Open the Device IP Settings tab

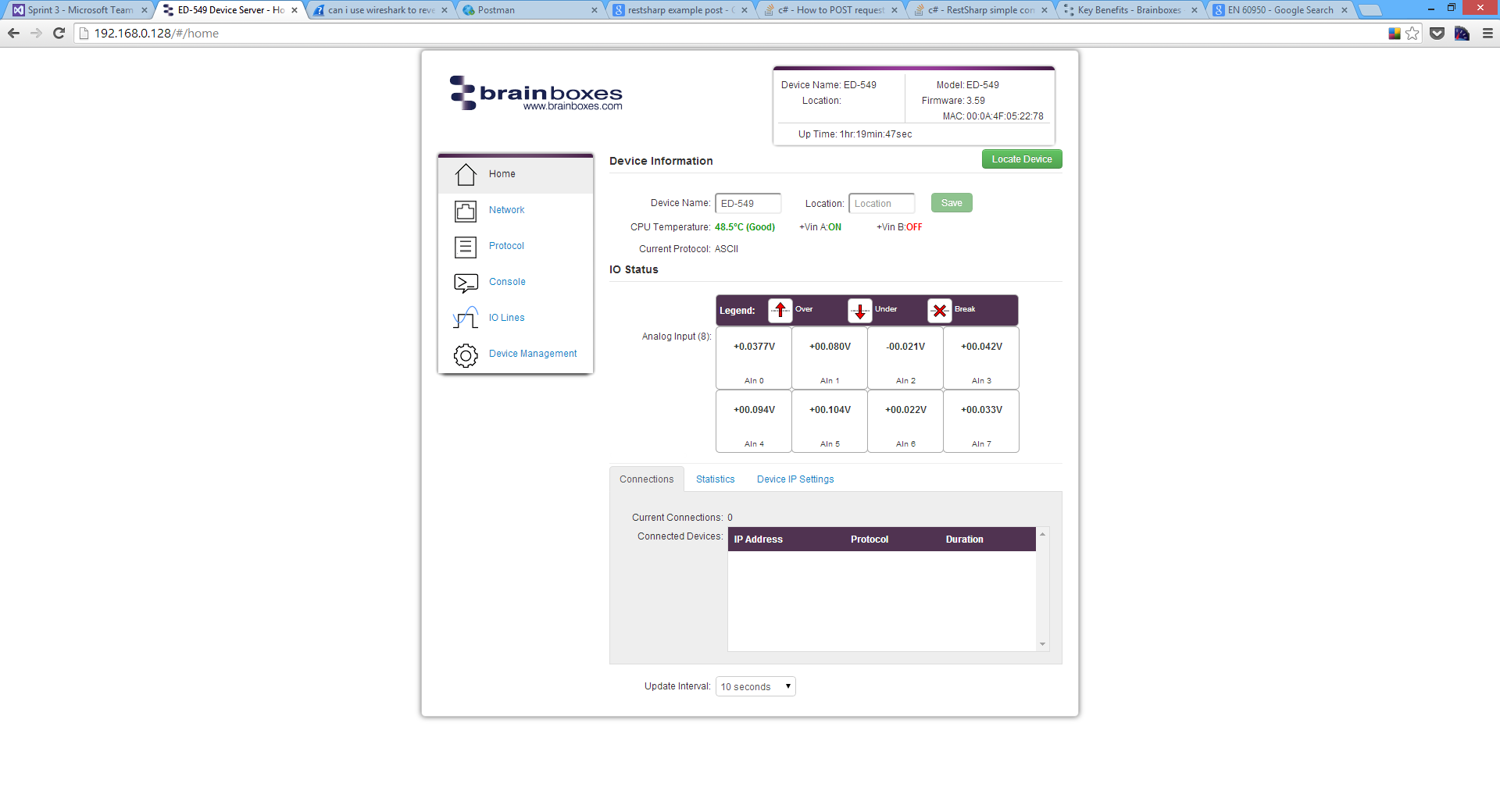pos(795,479)
